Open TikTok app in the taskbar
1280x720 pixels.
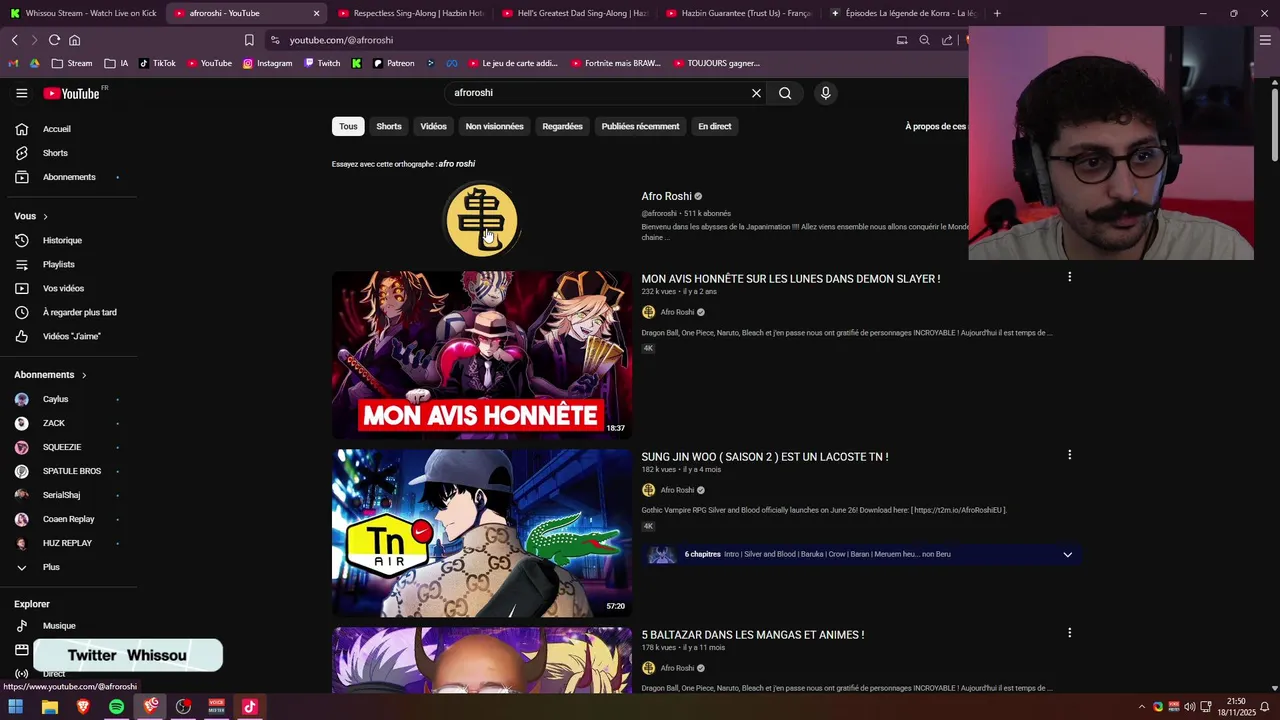[x=249, y=707]
